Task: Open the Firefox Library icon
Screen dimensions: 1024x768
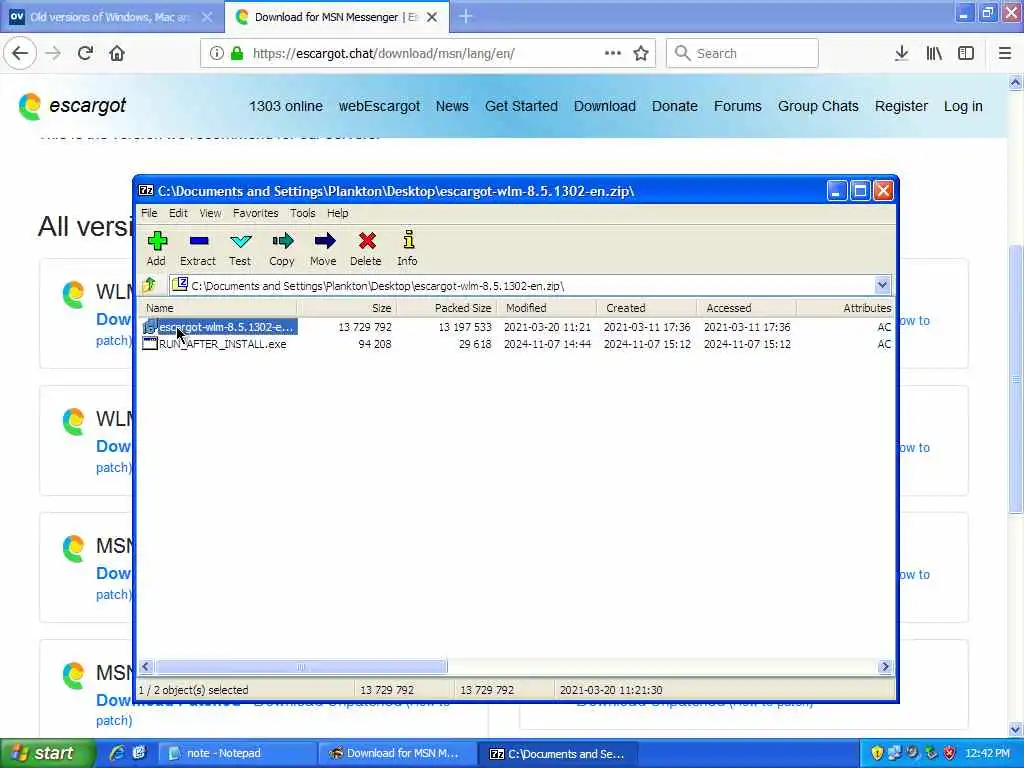Action: [934, 53]
